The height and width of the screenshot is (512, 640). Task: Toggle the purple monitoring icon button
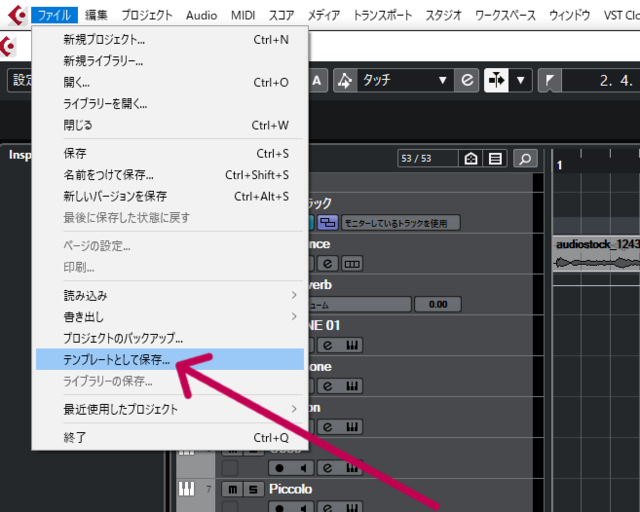(328, 223)
